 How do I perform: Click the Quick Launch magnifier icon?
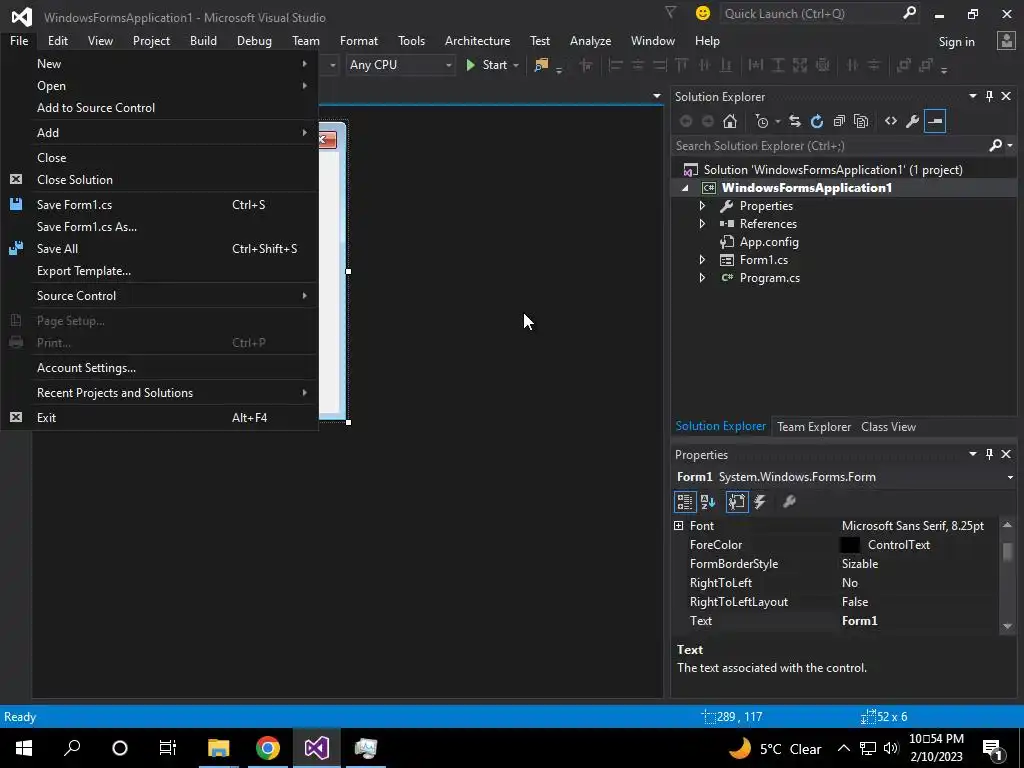pyautogui.click(x=909, y=13)
